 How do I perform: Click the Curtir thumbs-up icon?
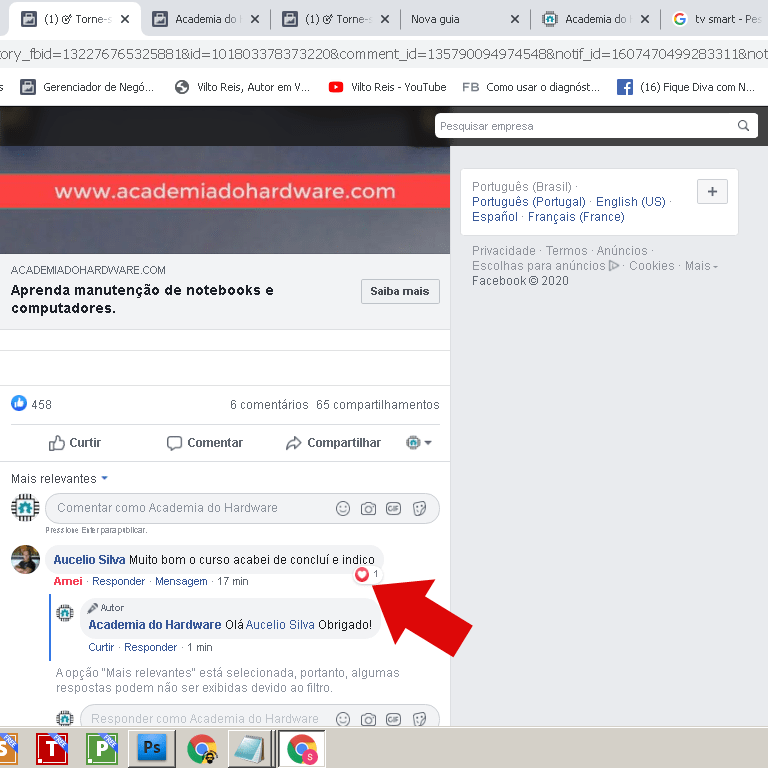[x=57, y=443]
